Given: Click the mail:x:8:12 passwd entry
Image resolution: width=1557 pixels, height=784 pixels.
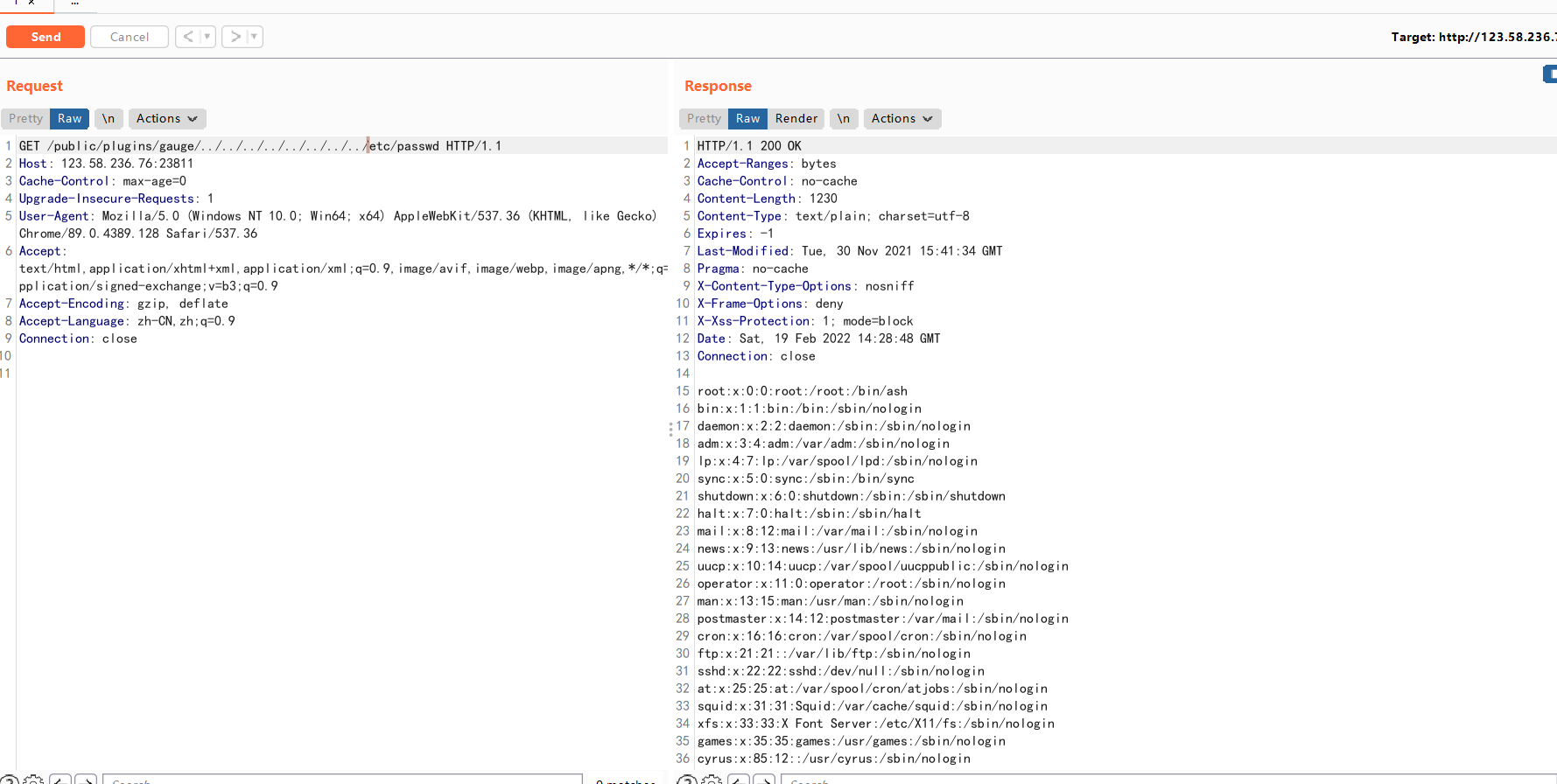Looking at the screenshot, I should click(x=838, y=531).
